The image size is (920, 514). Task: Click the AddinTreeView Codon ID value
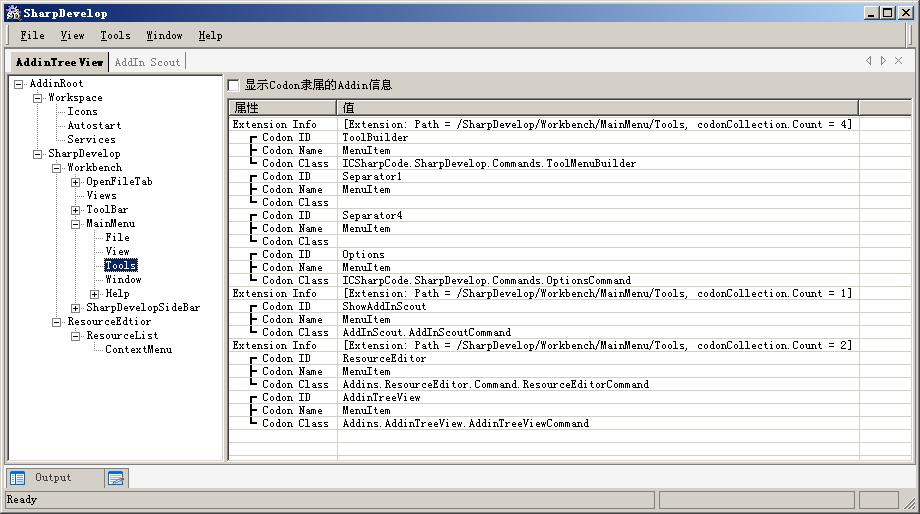(598, 397)
